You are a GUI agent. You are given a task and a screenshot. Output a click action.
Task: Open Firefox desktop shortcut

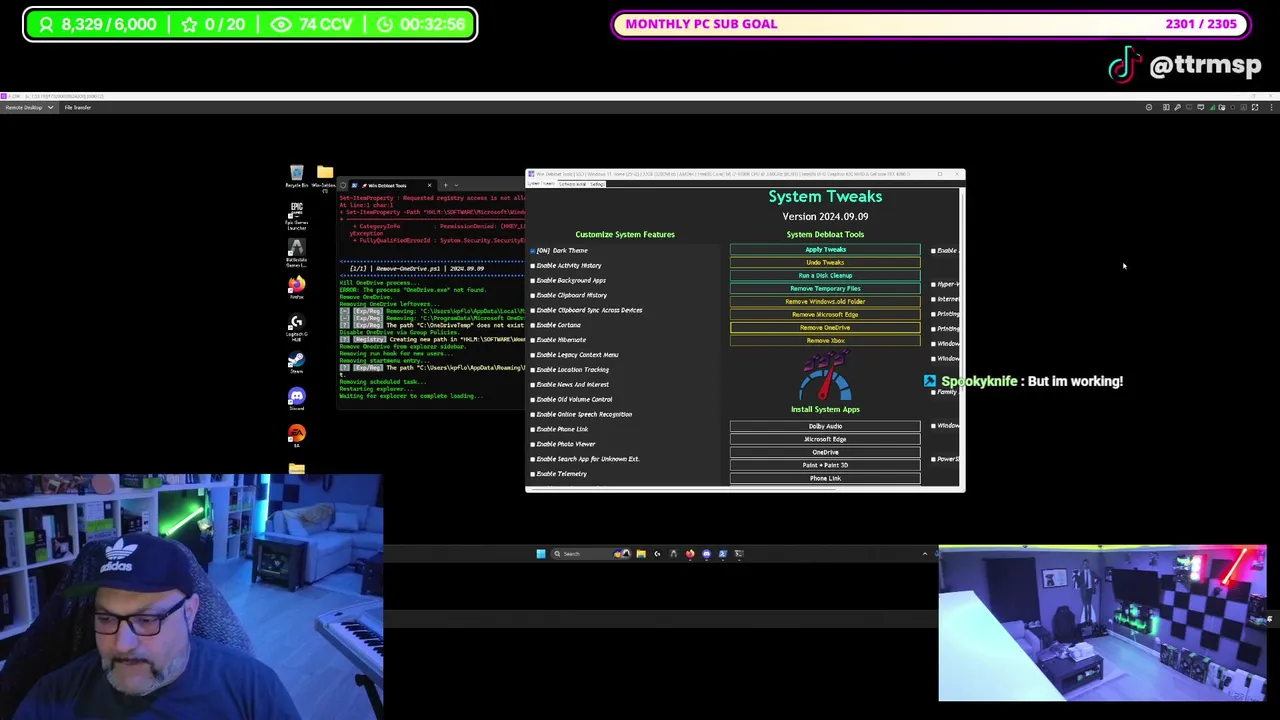point(296,287)
